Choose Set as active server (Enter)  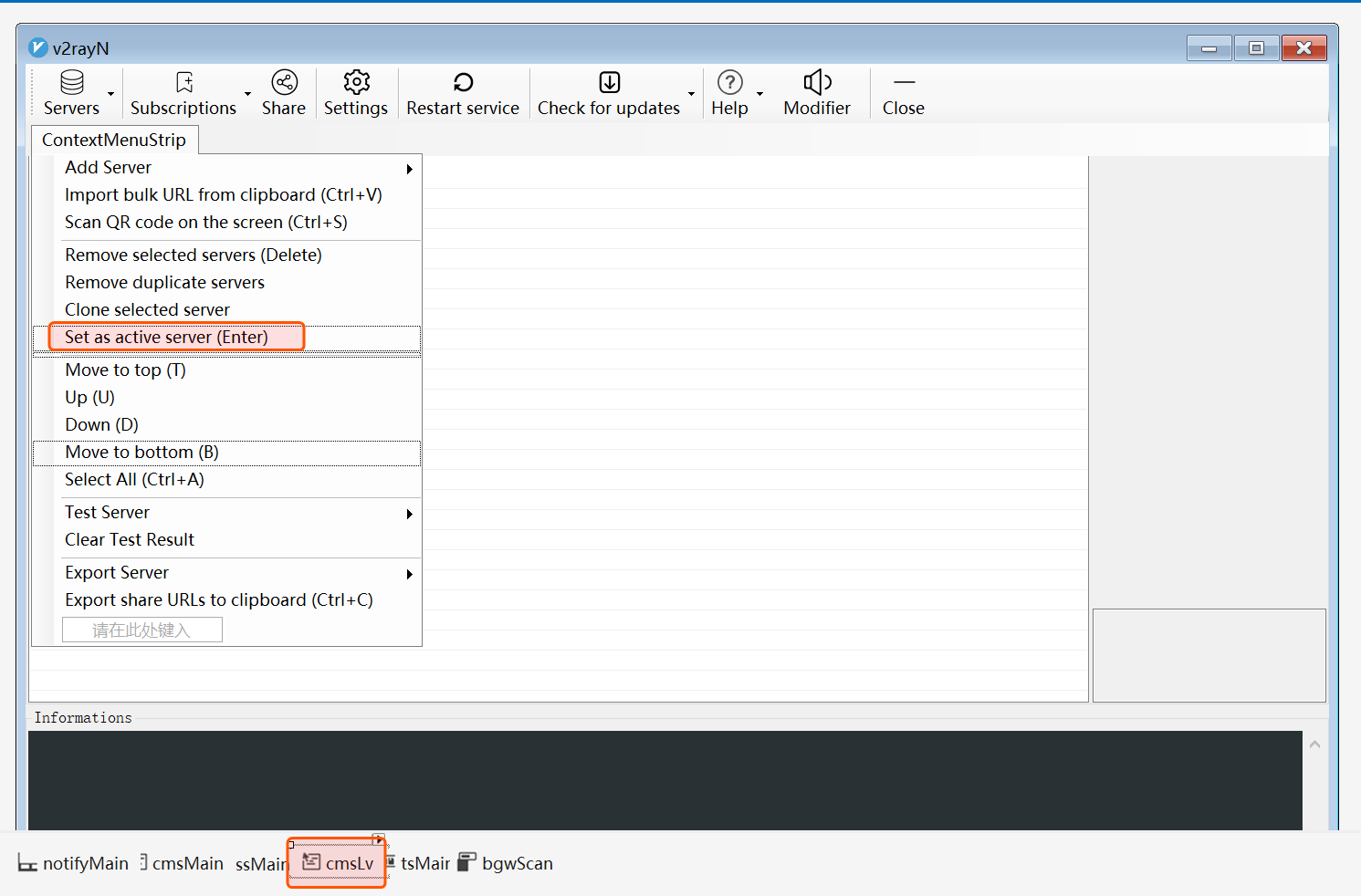click(166, 338)
